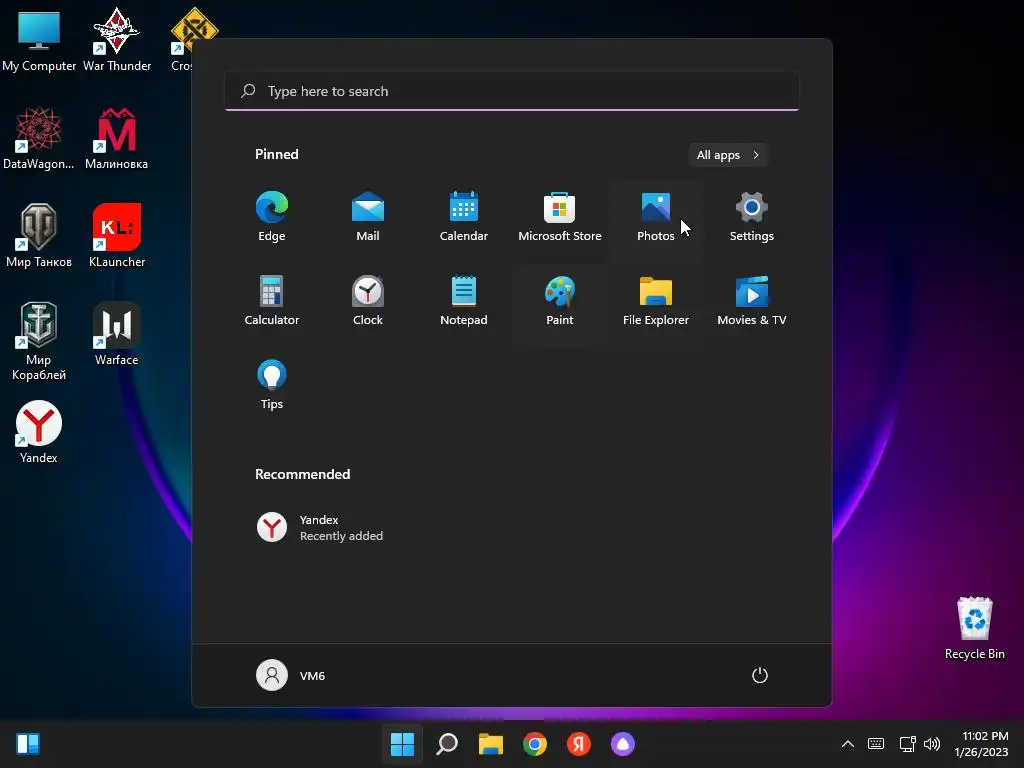Open the power options button

tap(760, 675)
